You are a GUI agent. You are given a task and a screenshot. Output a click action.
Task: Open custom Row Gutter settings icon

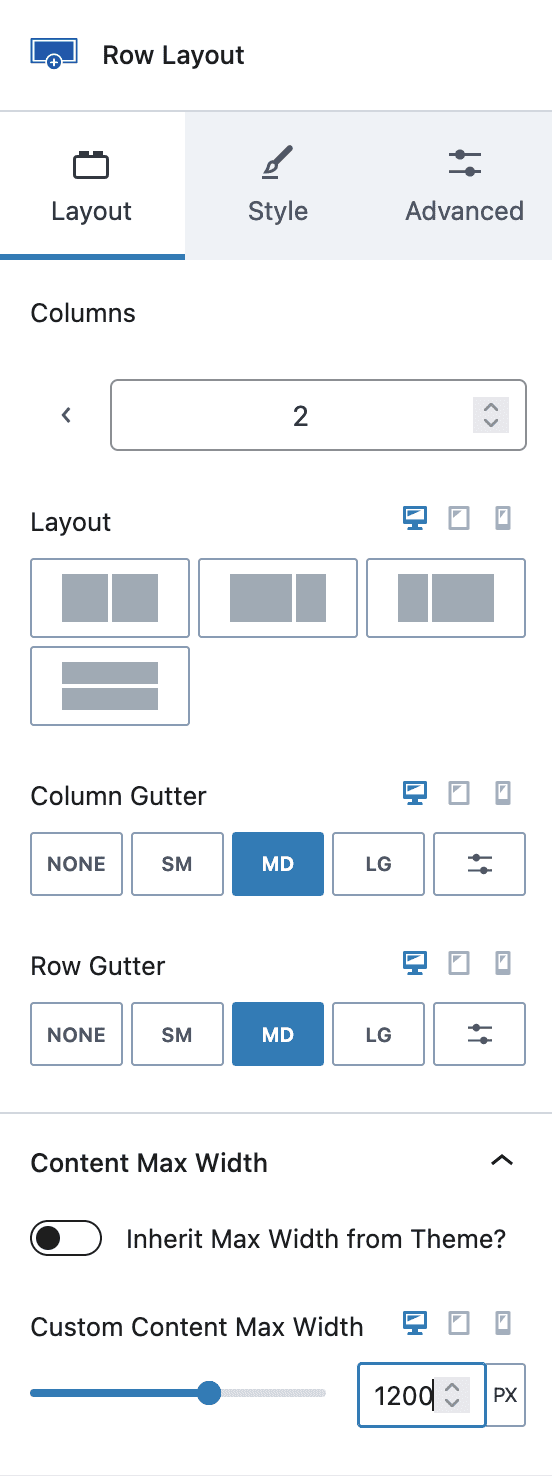click(x=479, y=1034)
